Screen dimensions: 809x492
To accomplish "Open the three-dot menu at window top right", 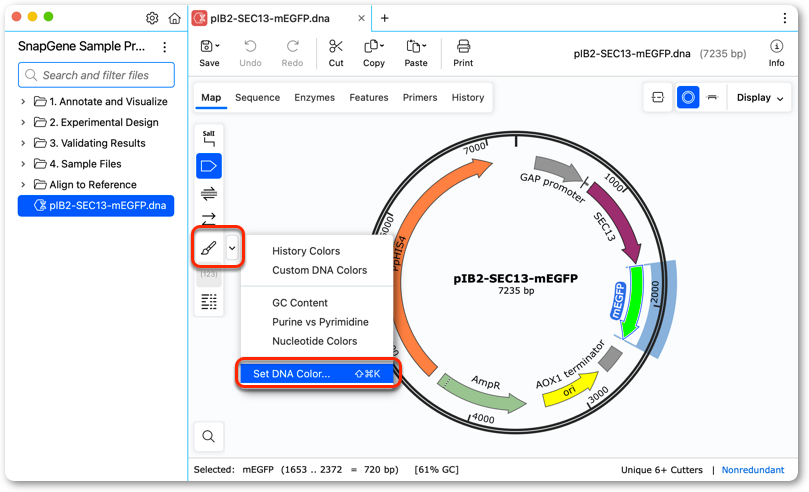I will tap(785, 19).
